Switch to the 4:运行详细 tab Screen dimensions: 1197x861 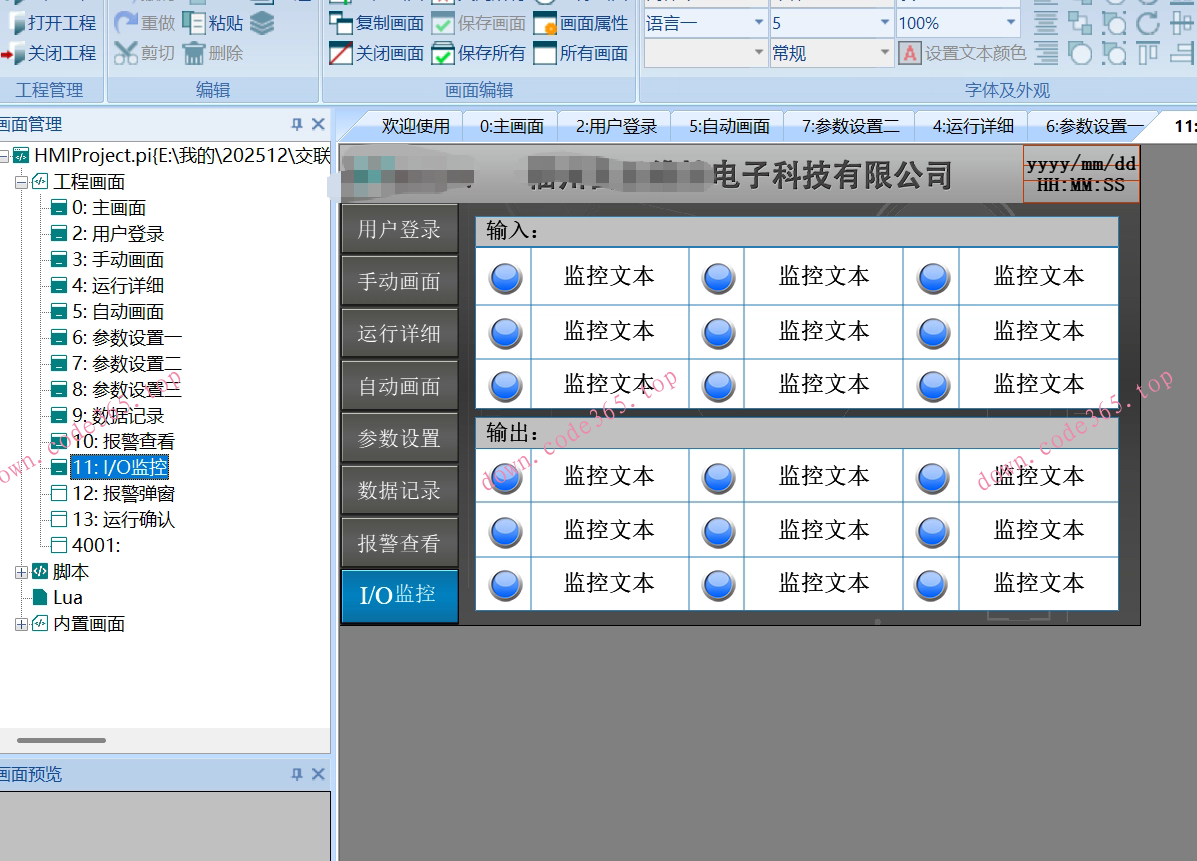tap(973, 126)
